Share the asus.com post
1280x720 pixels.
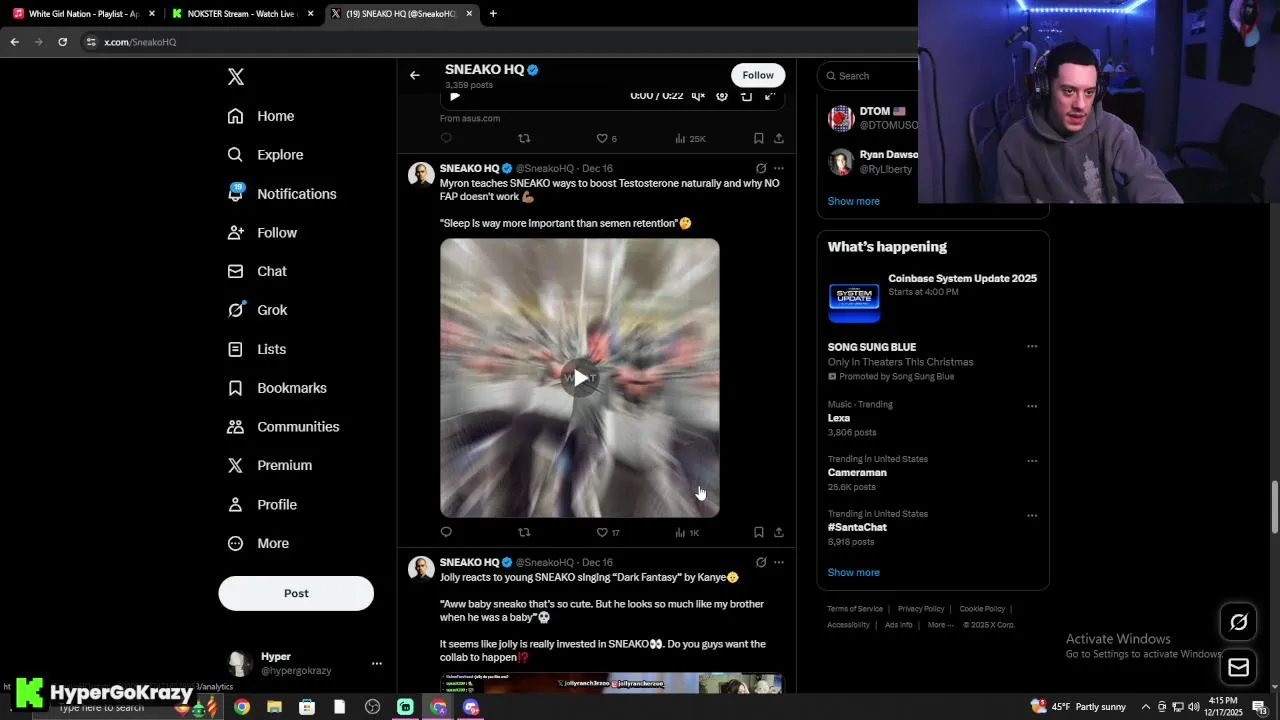click(x=779, y=138)
